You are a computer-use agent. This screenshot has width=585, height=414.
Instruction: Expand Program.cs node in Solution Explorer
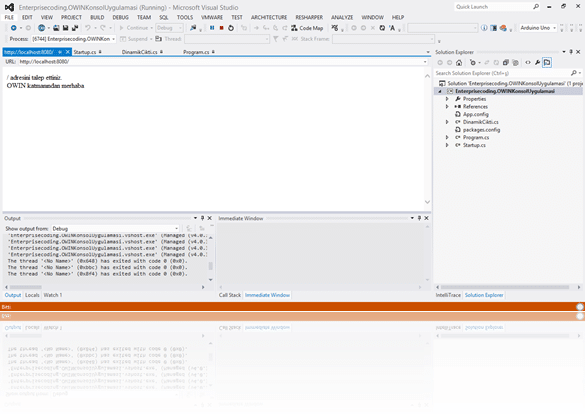[x=447, y=137]
